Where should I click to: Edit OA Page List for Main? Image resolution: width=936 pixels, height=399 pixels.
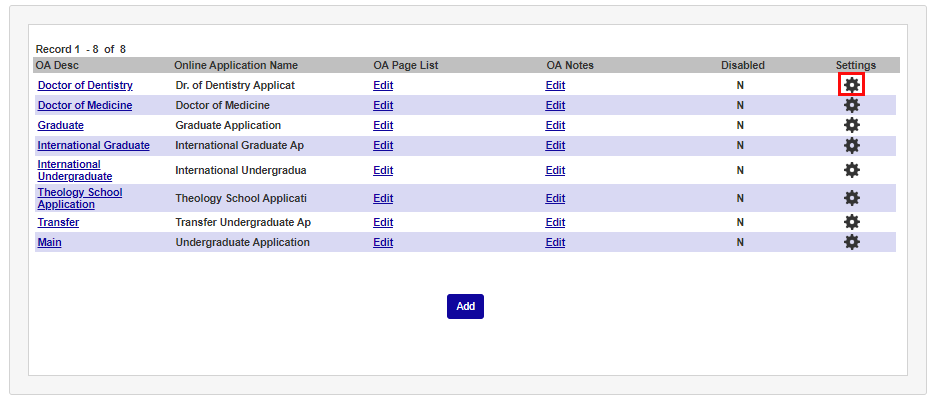383,243
